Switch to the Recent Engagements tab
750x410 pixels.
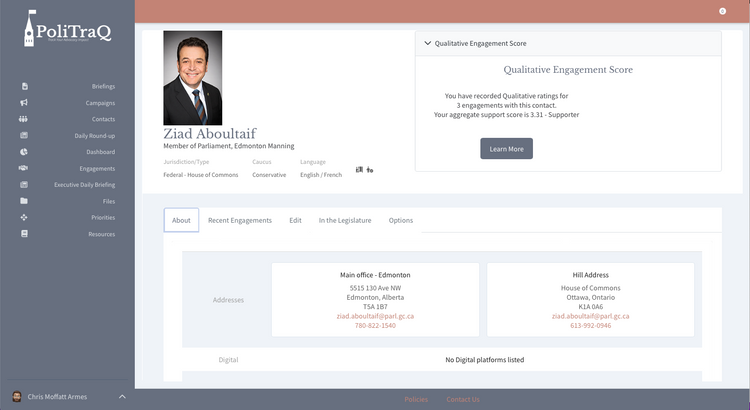239,220
